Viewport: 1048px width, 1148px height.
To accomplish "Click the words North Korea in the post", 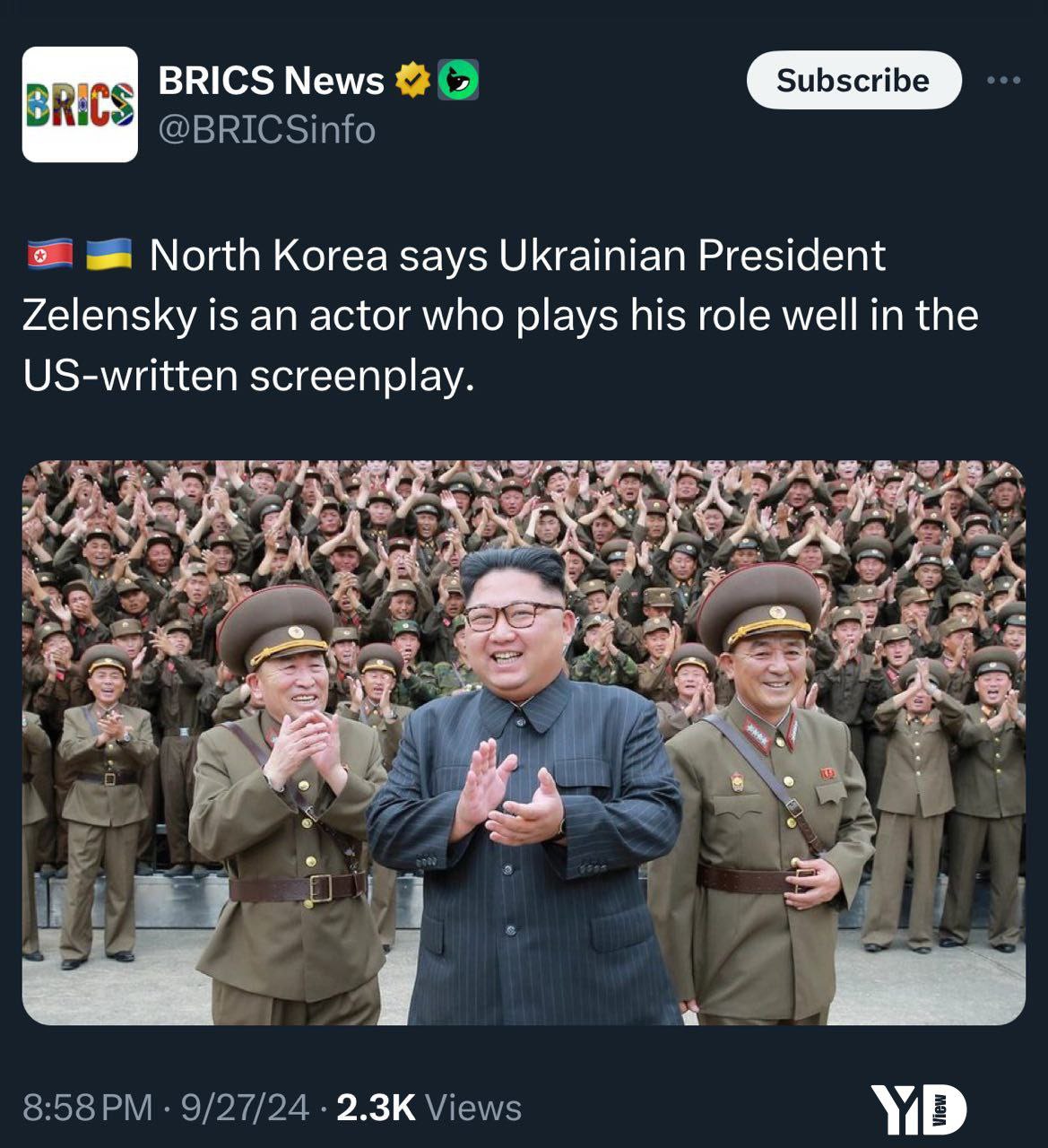I will pyautogui.click(x=269, y=256).
